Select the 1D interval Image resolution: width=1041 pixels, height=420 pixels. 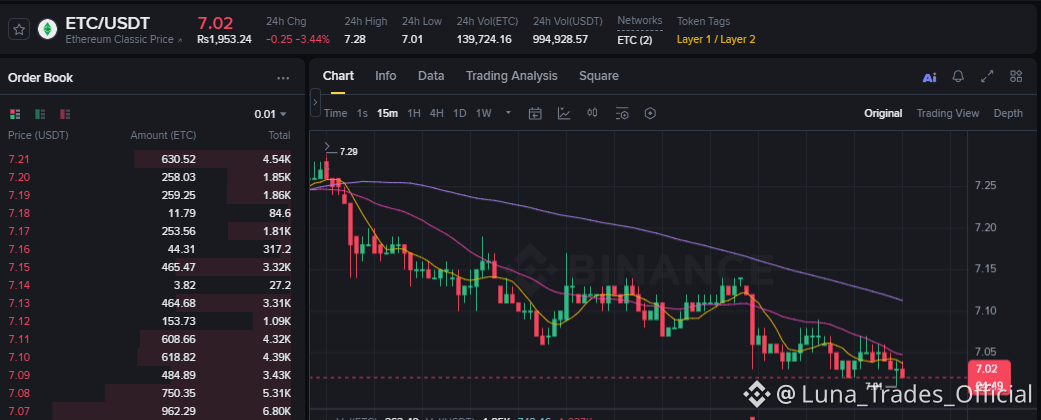point(459,113)
